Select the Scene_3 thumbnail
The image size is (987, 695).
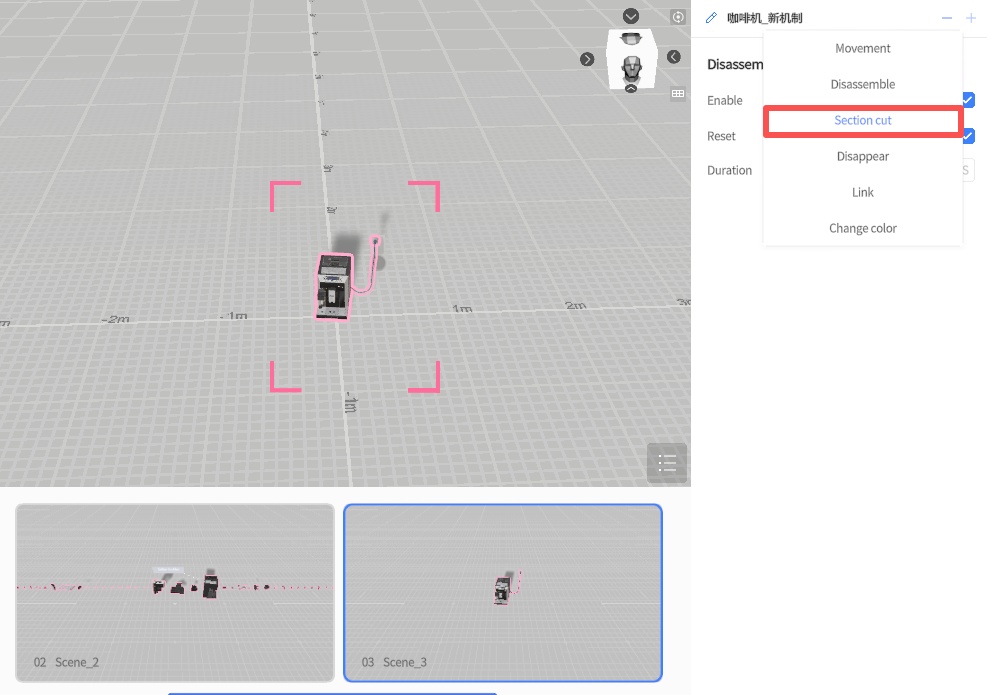(502, 592)
